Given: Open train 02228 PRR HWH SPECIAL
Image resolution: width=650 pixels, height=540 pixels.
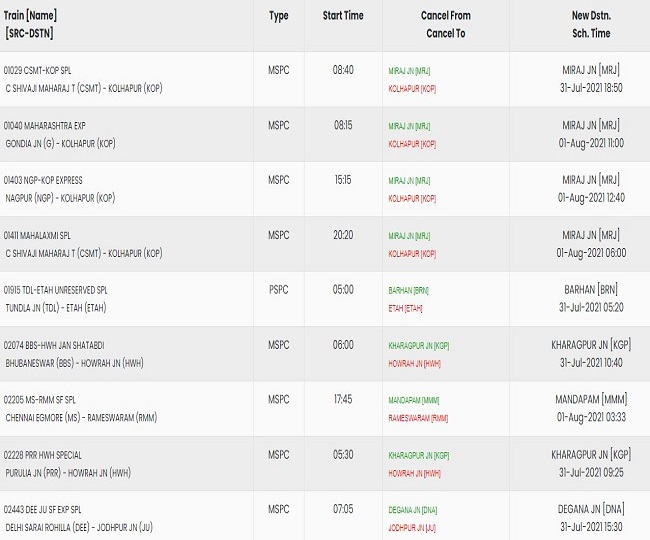Looking at the screenshot, I should click(43, 455).
